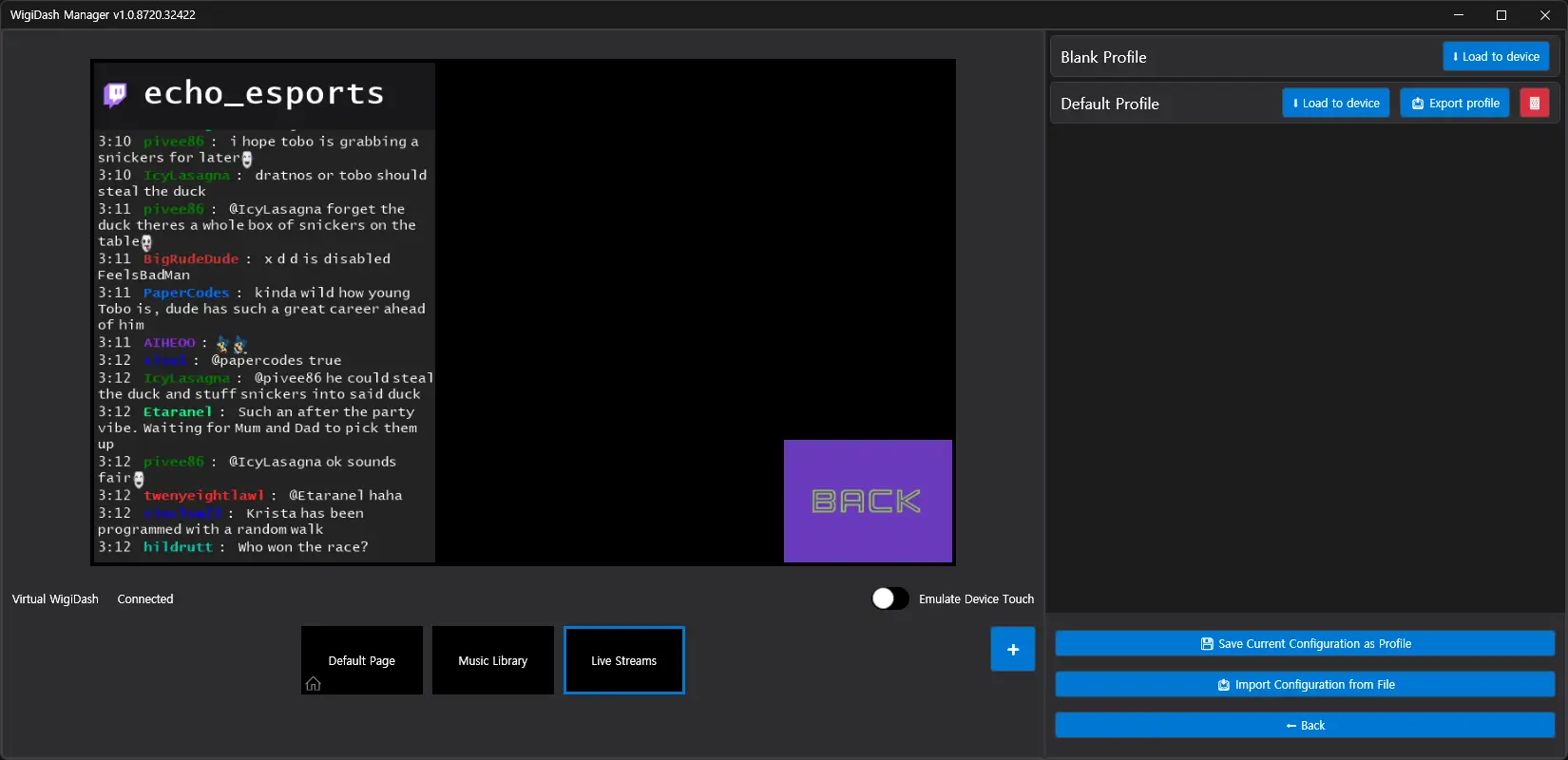
Task: Tap the purple BACK tile in the preview
Action: coord(868,501)
